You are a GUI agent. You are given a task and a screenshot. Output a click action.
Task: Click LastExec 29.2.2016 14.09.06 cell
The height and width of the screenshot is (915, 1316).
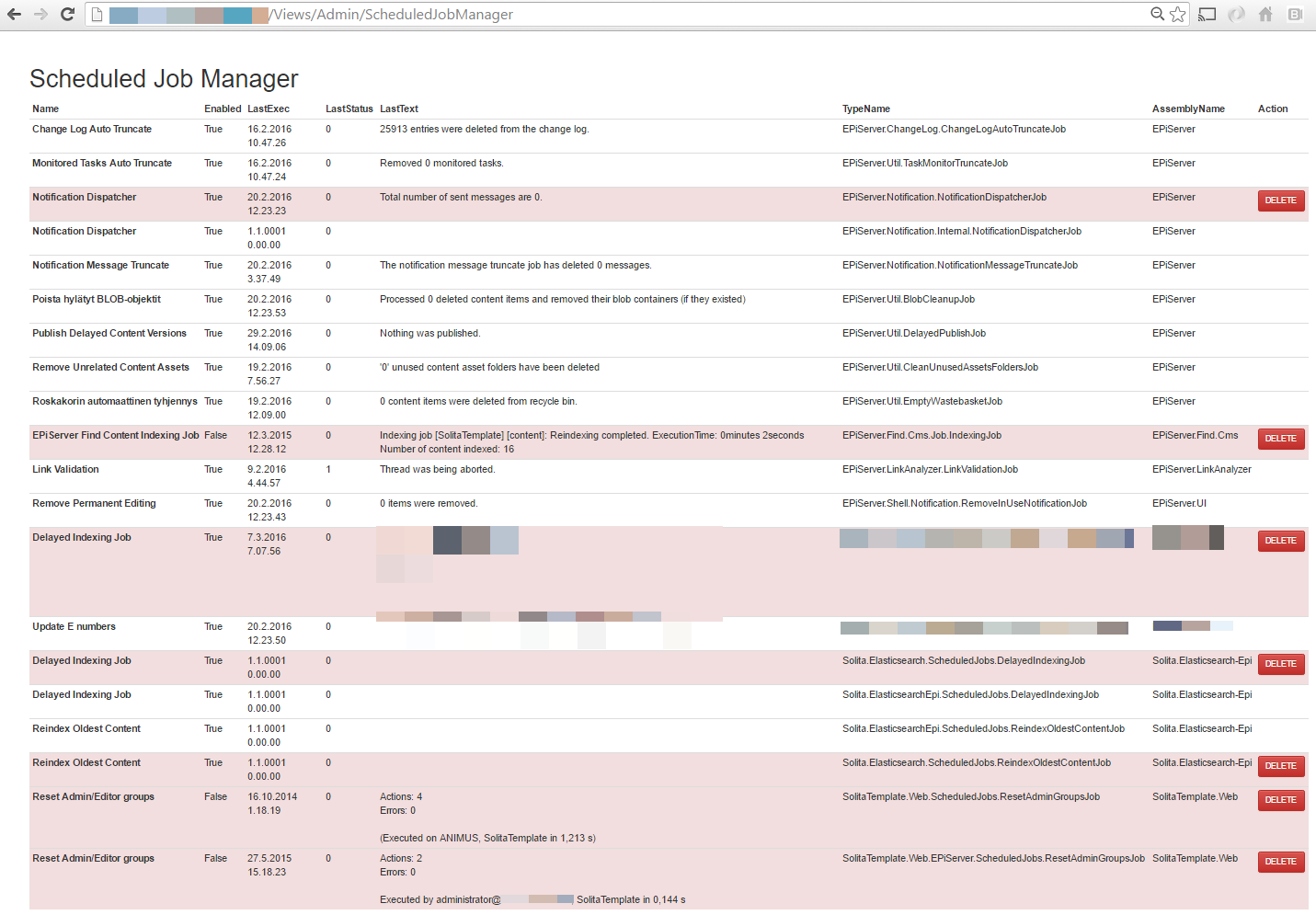click(x=269, y=340)
